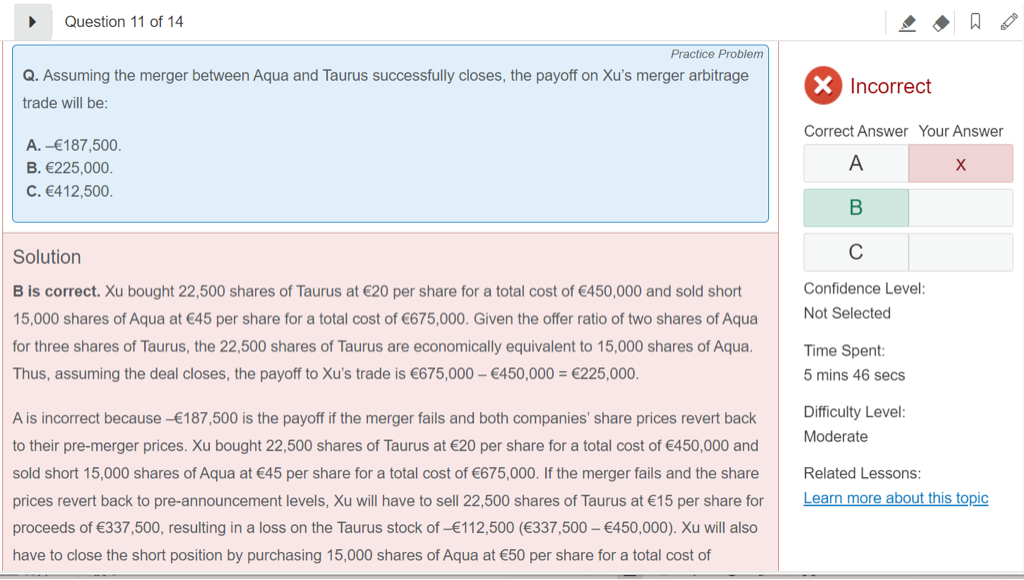Click the red X in Your Answer column

click(x=960, y=164)
